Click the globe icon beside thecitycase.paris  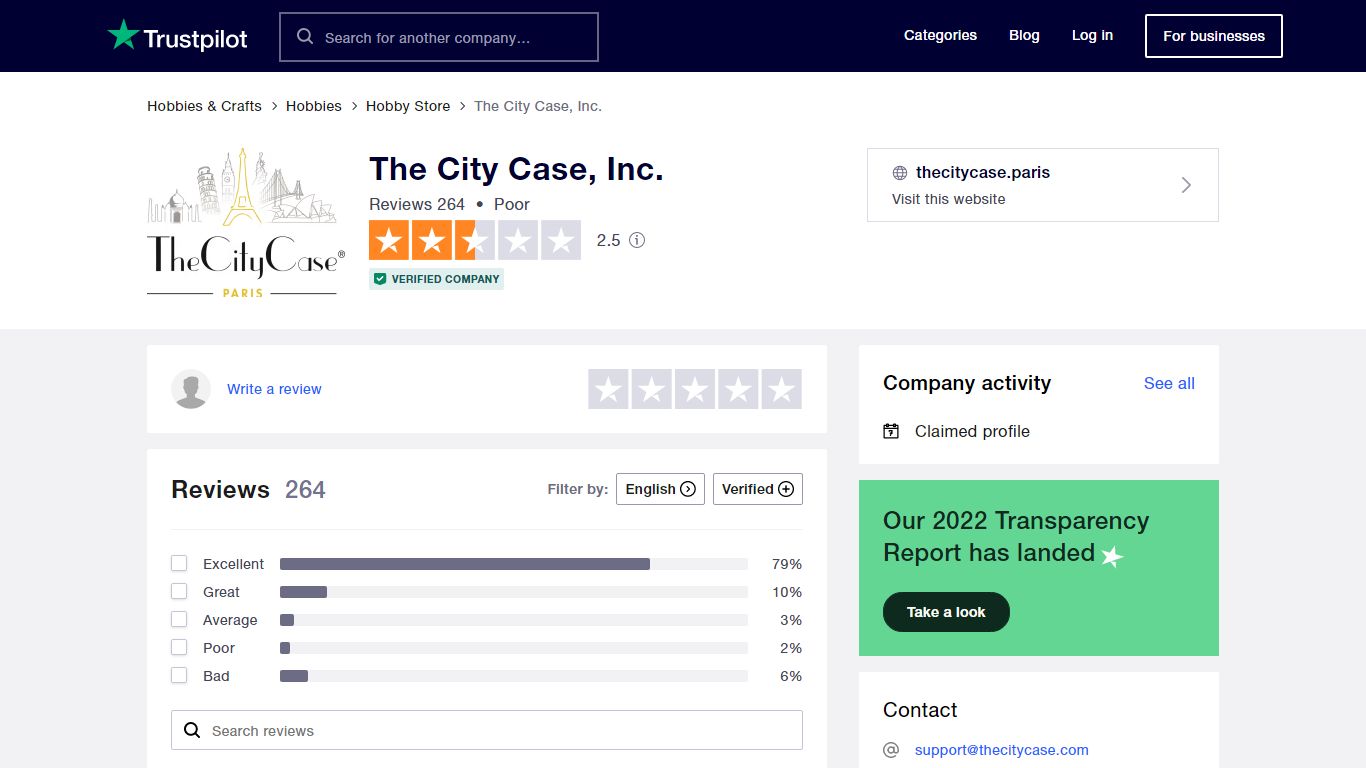point(900,173)
